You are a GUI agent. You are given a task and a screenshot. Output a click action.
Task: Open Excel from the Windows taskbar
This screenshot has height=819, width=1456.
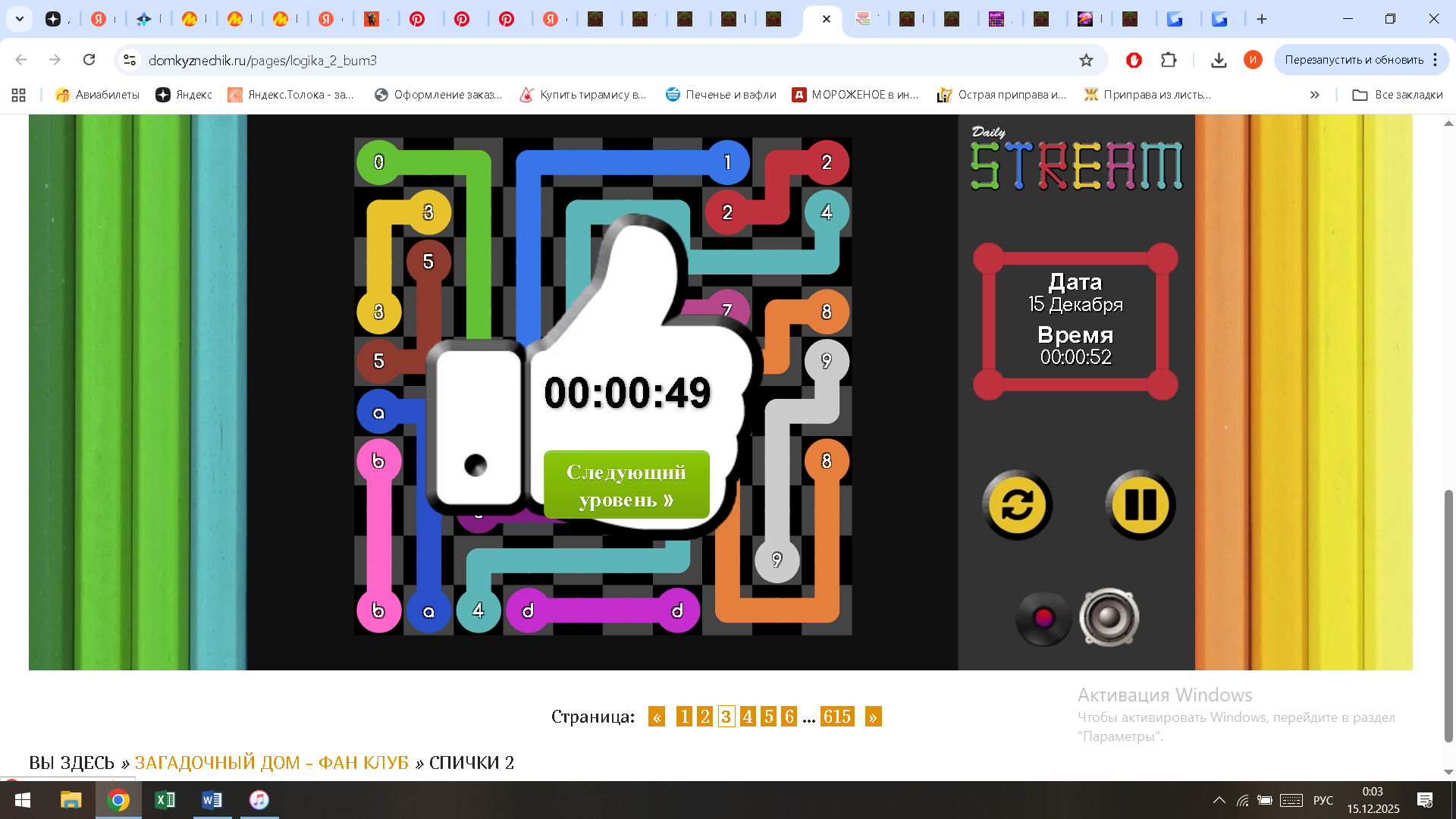(165, 800)
